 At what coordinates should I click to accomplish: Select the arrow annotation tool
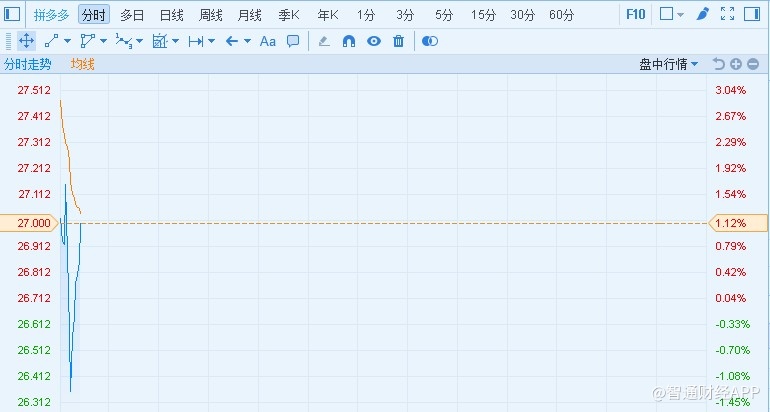232,41
